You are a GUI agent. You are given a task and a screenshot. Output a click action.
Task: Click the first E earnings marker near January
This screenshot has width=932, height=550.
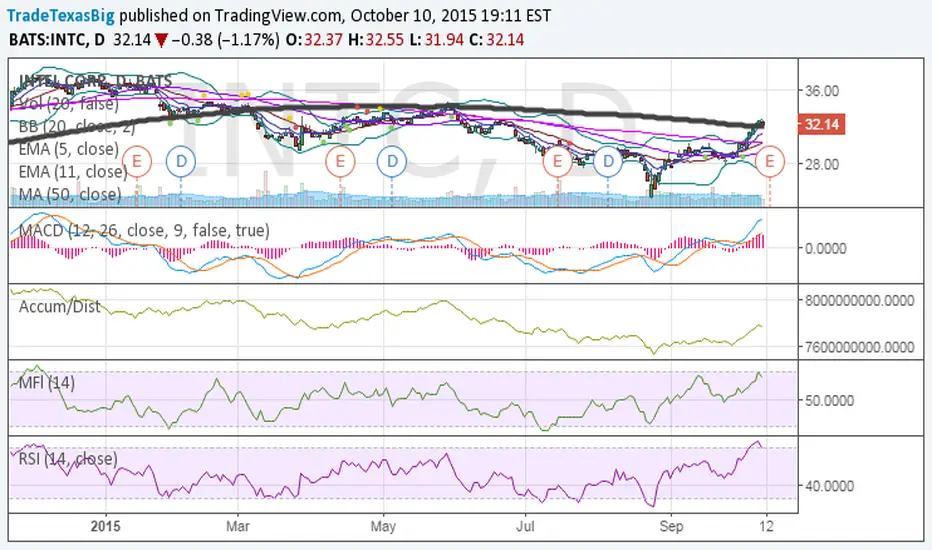[137, 161]
